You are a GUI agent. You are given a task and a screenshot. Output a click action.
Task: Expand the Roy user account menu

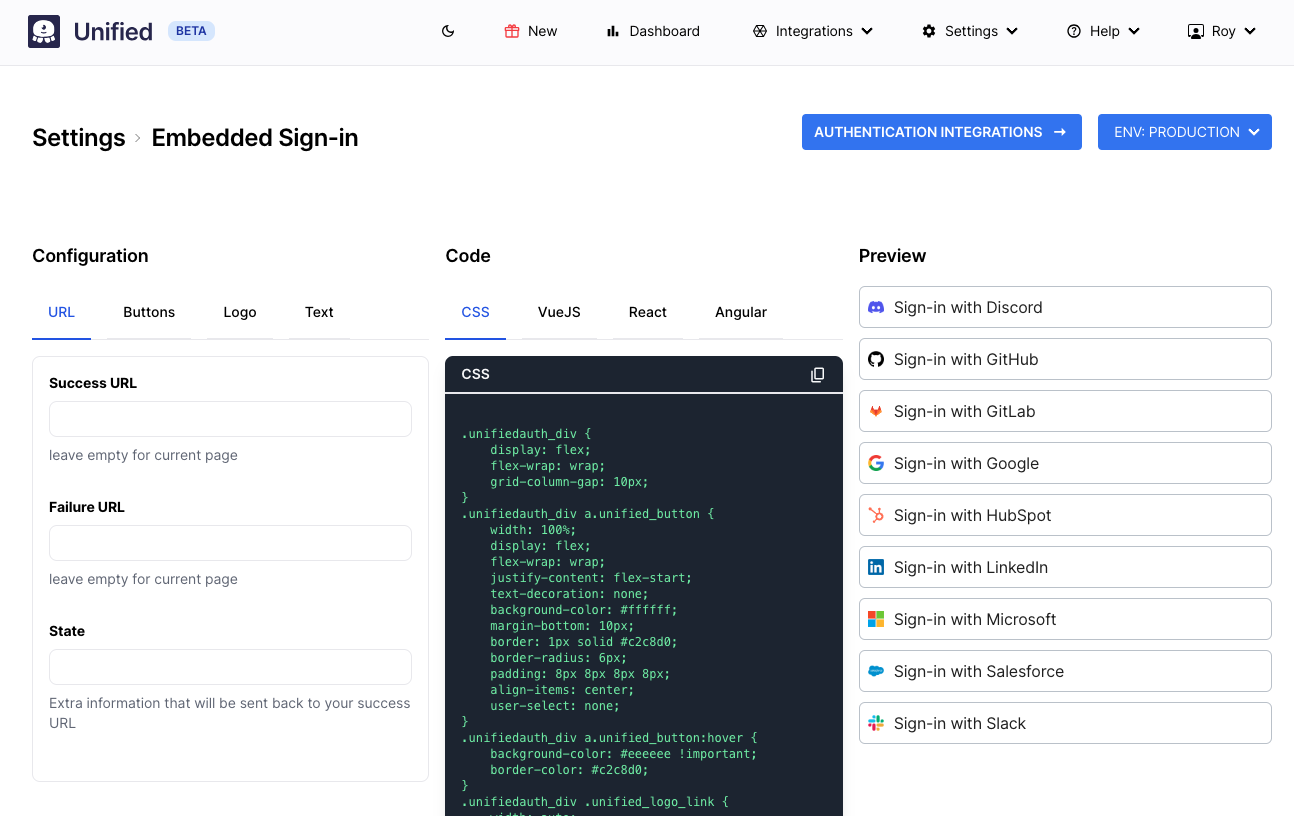(x=1221, y=31)
